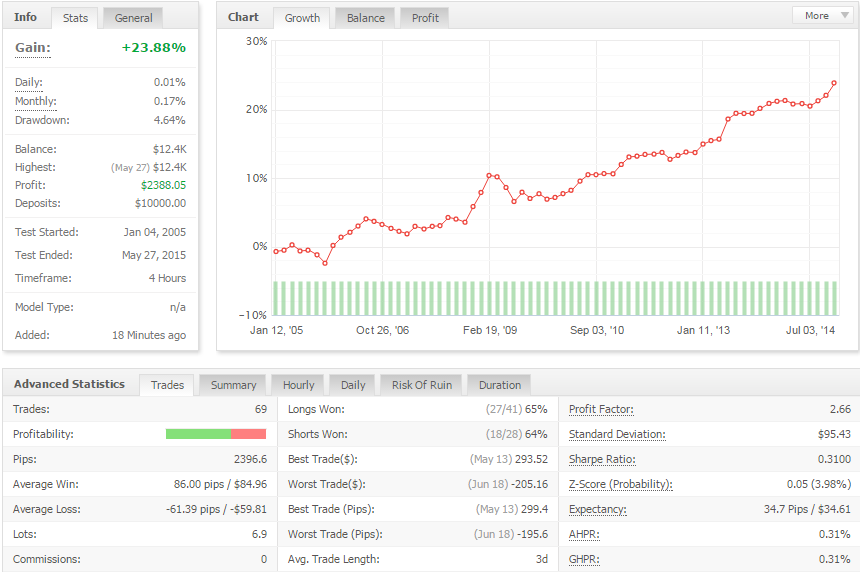Select the Growth chart tab
Viewport: 860px width, 572px height.
point(302,18)
